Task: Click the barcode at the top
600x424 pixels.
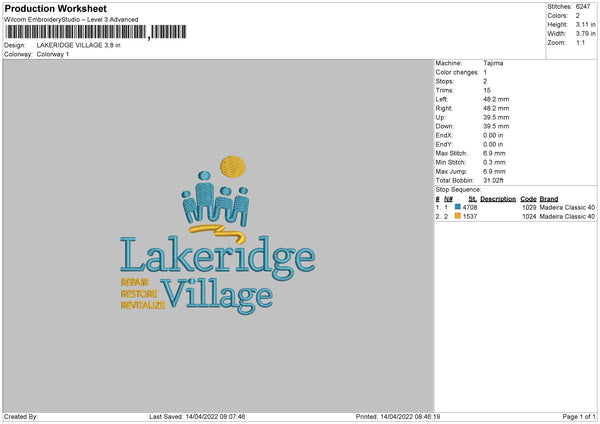Action: pyautogui.click(x=96, y=32)
